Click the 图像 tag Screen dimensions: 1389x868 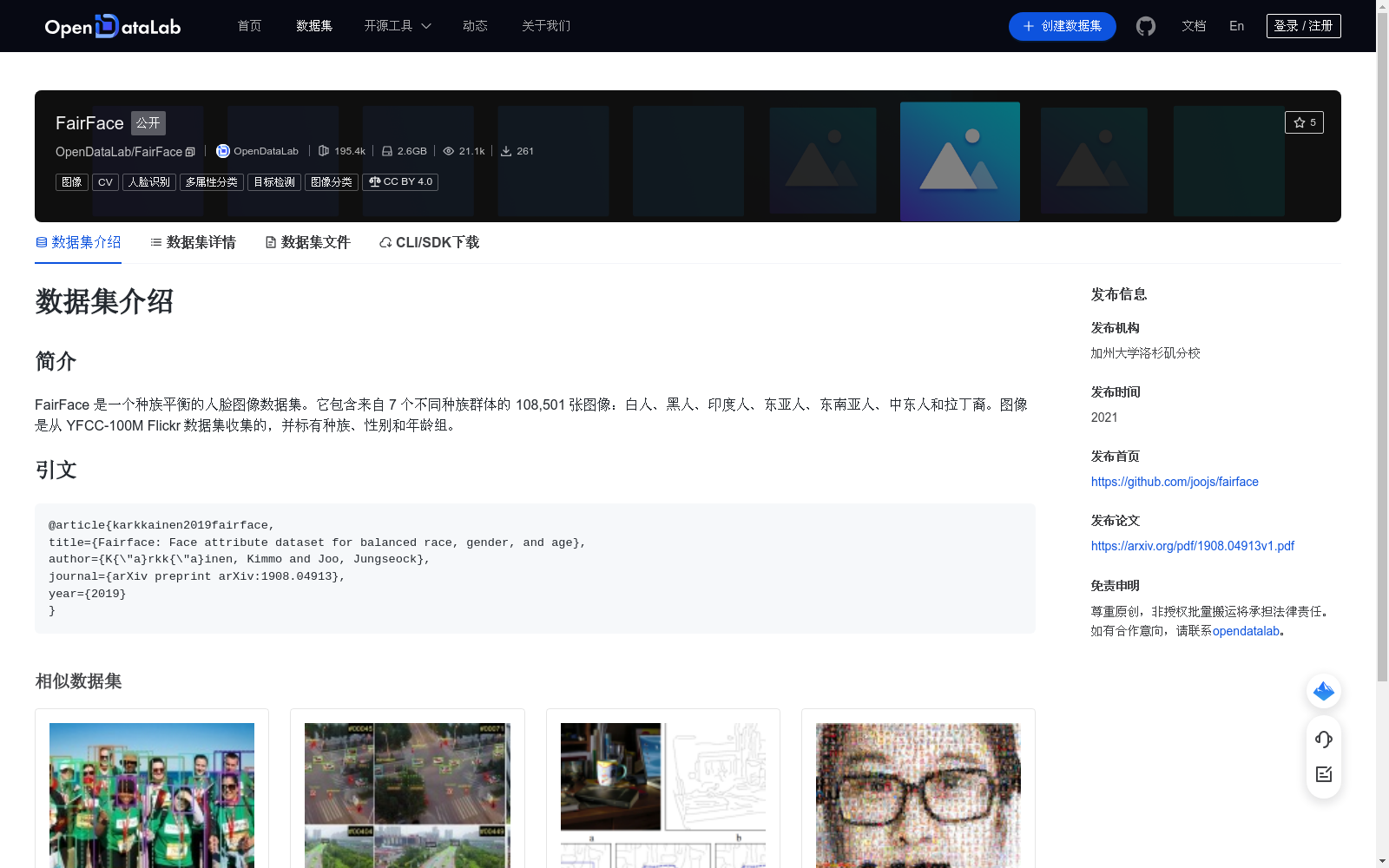pyautogui.click(x=72, y=182)
